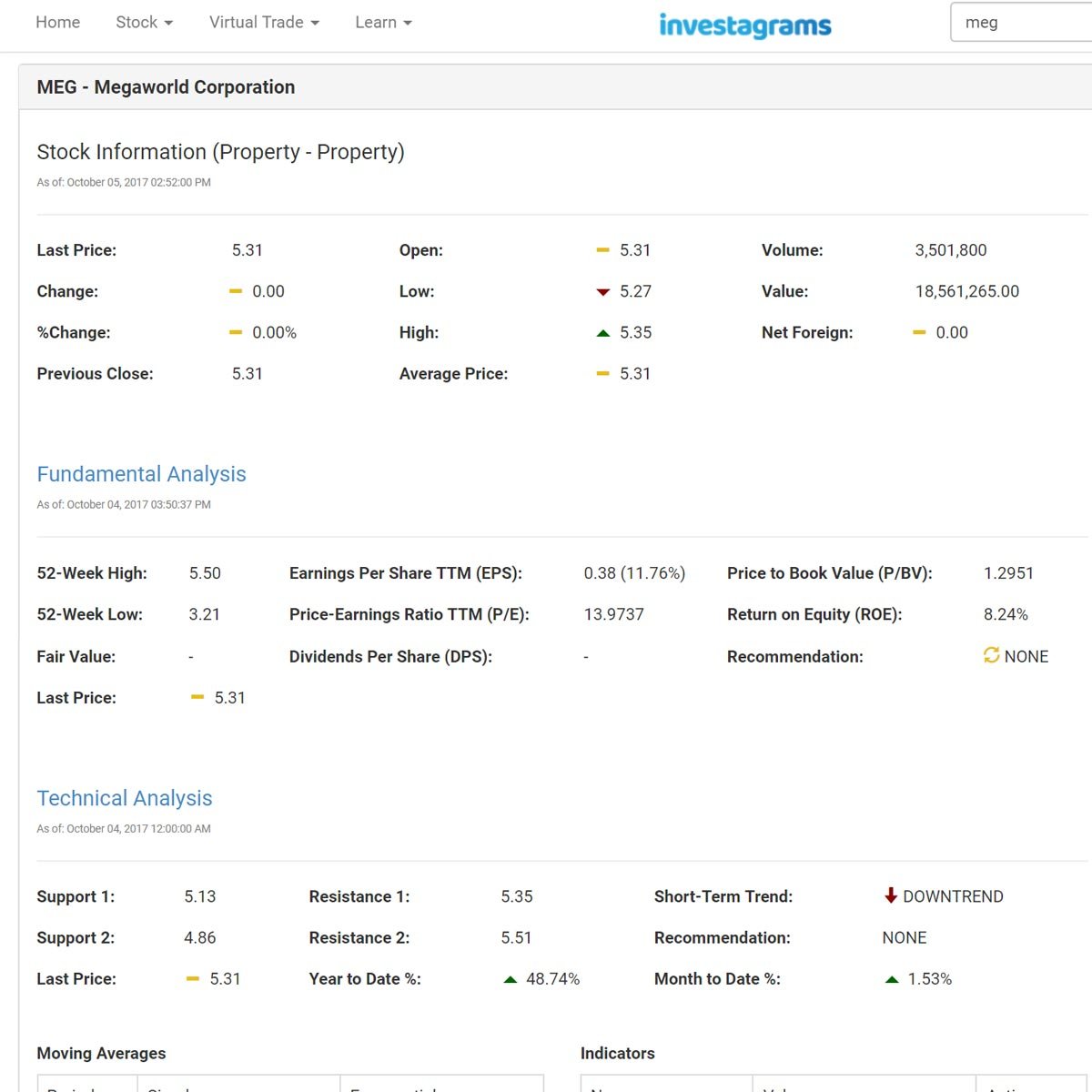This screenshot has height=1092, width=1092.
Task: Select the Technical Analysis Recommendation NONE value
Action: 905,937
